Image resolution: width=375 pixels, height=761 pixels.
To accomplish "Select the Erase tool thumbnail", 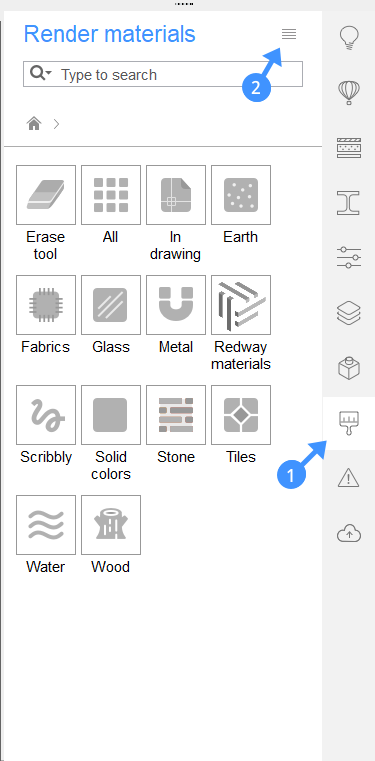I will tap(46, 195).
